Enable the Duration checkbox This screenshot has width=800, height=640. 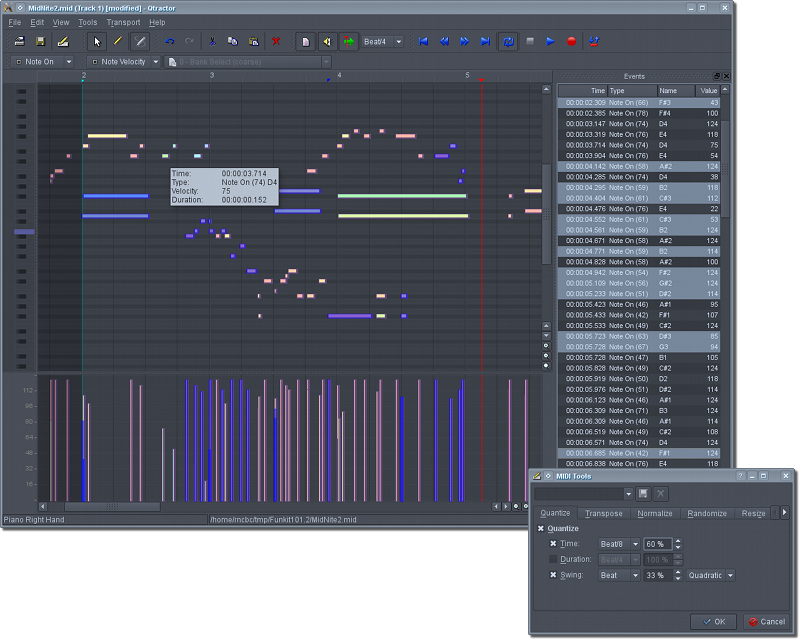point(553,559)
